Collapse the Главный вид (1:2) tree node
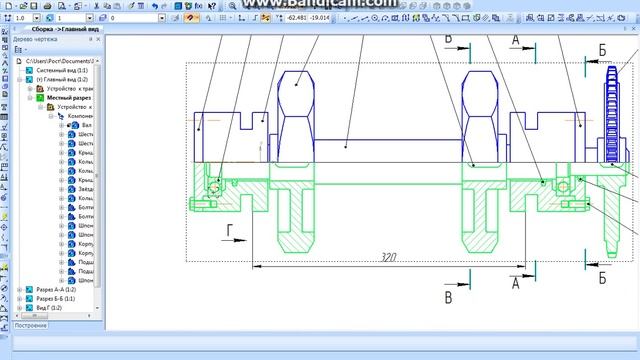The image size is (640, 360). tap(20, 80)
